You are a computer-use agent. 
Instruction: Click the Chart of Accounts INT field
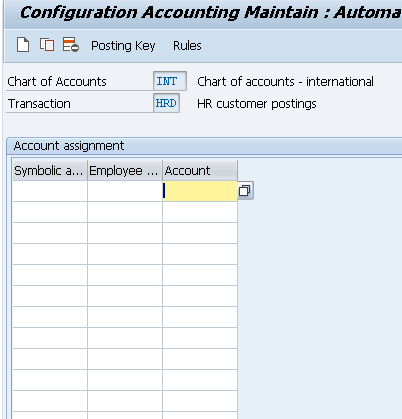click(170, 81)
